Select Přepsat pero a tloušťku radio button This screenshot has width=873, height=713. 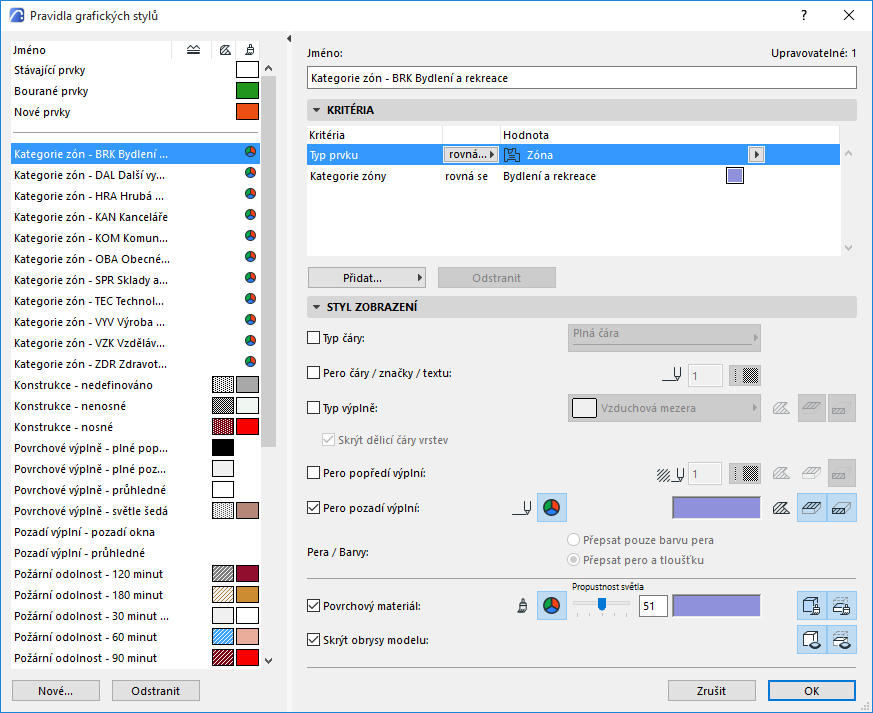click(573, 560)
